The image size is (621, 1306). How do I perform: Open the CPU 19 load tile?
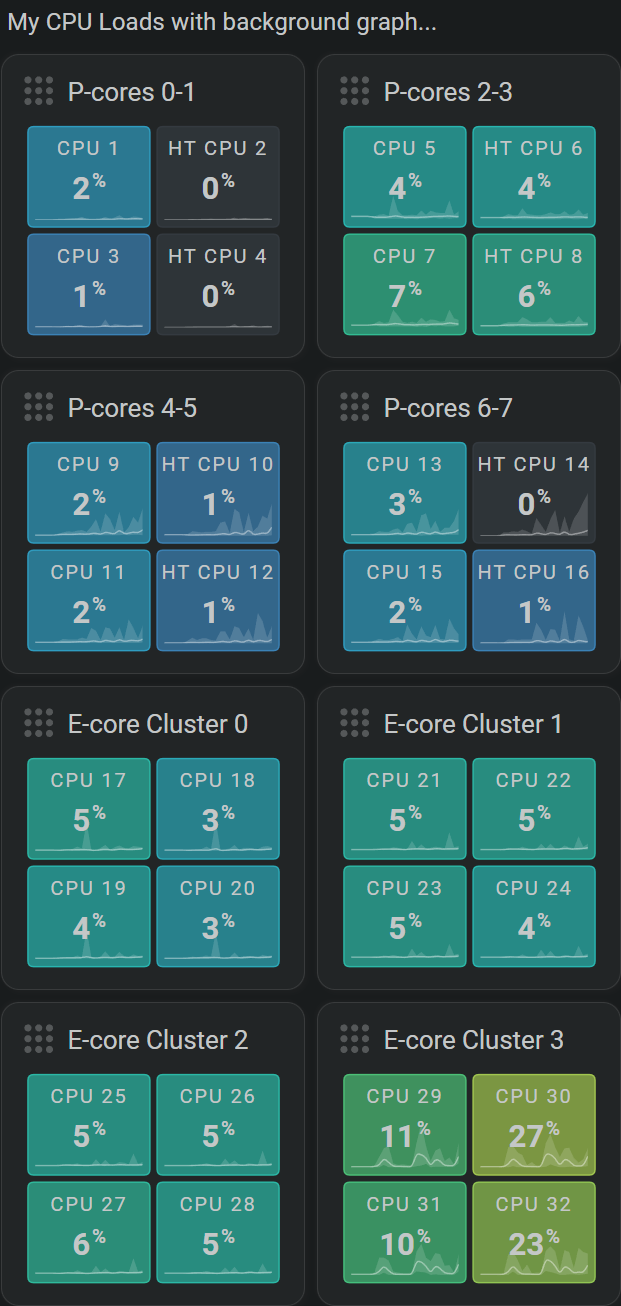click(x=89, y=916)
